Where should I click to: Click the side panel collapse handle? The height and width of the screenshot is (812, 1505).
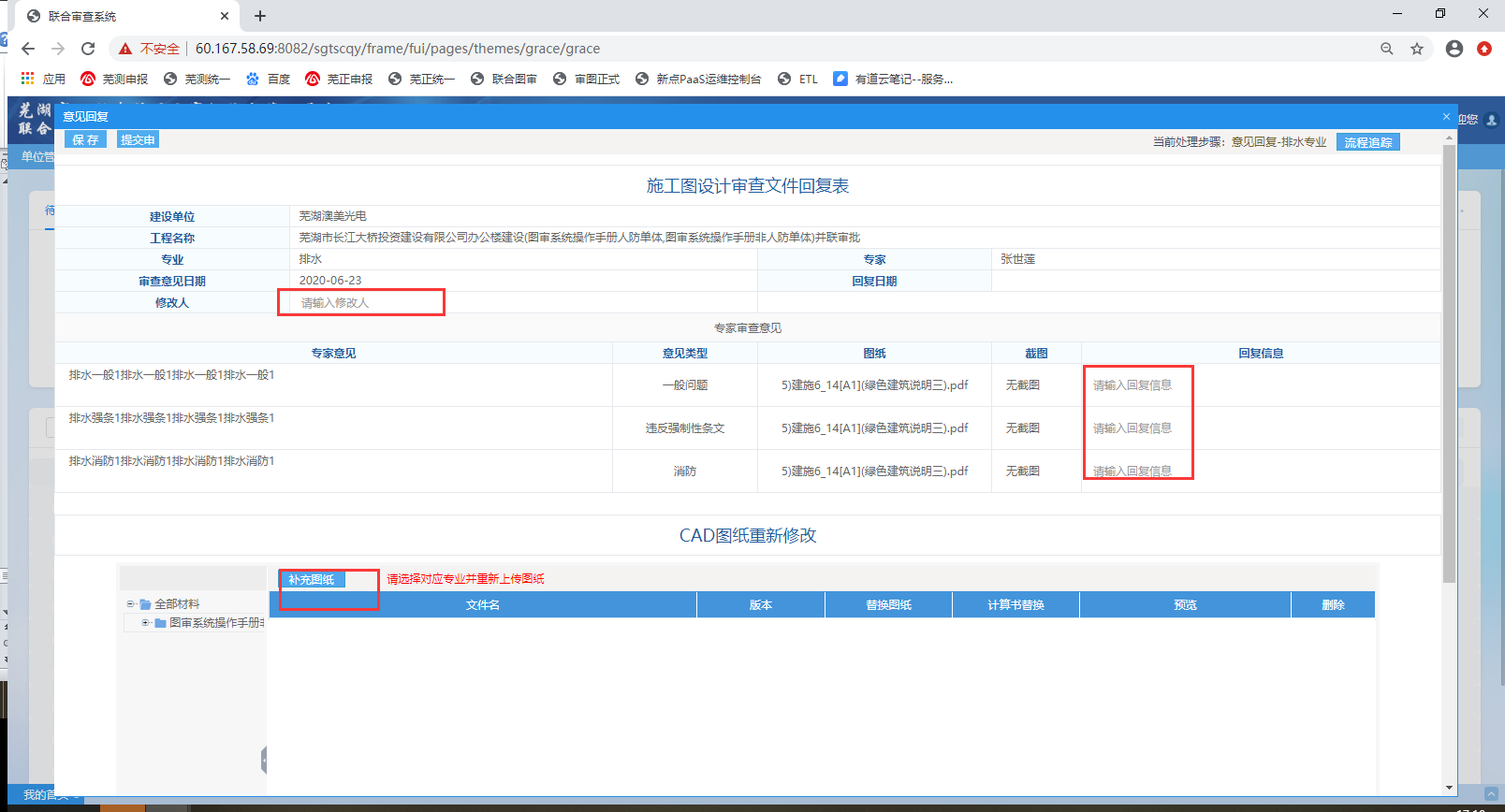point(264,760)
